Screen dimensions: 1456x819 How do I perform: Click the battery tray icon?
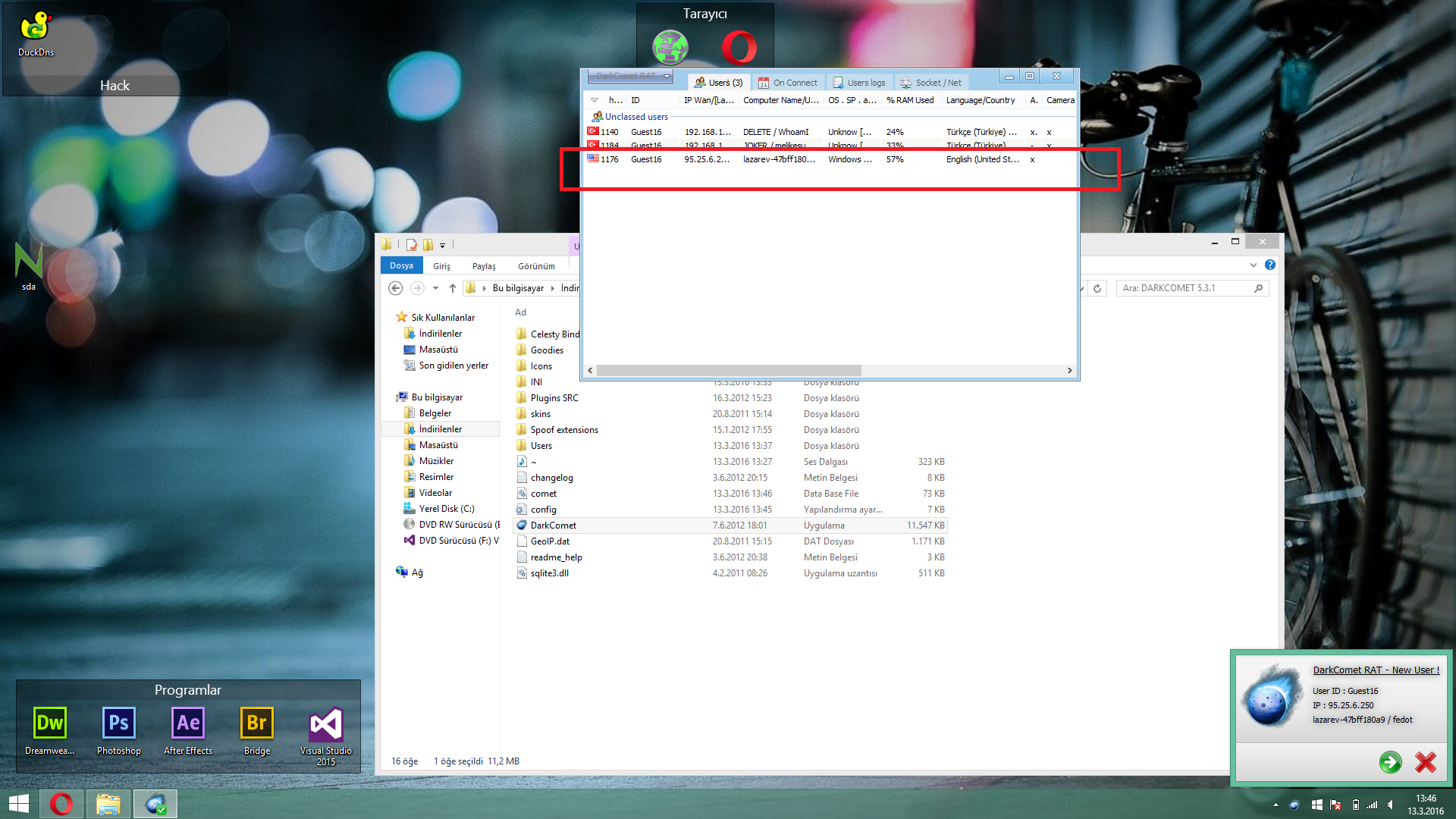[x=1355, y=805]
